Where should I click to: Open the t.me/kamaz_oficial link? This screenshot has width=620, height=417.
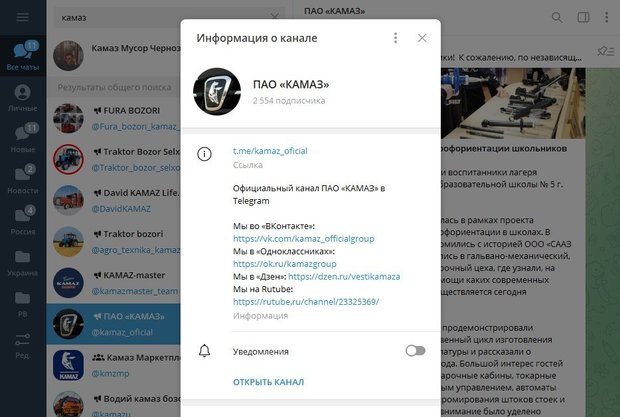(270, 151)
